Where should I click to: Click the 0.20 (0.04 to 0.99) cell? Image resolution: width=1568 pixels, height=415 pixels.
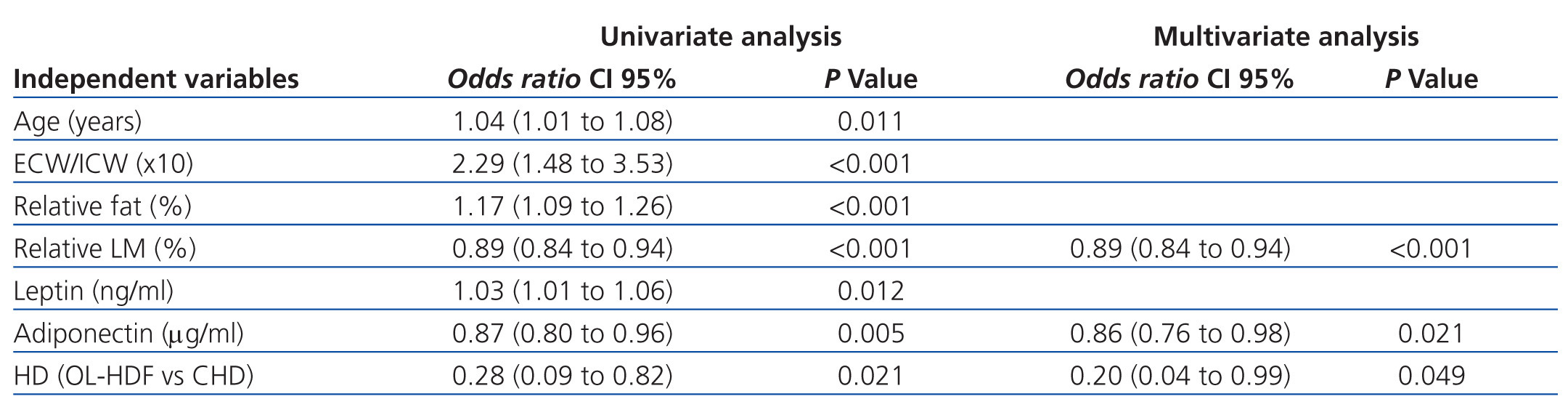point(1180,376)
